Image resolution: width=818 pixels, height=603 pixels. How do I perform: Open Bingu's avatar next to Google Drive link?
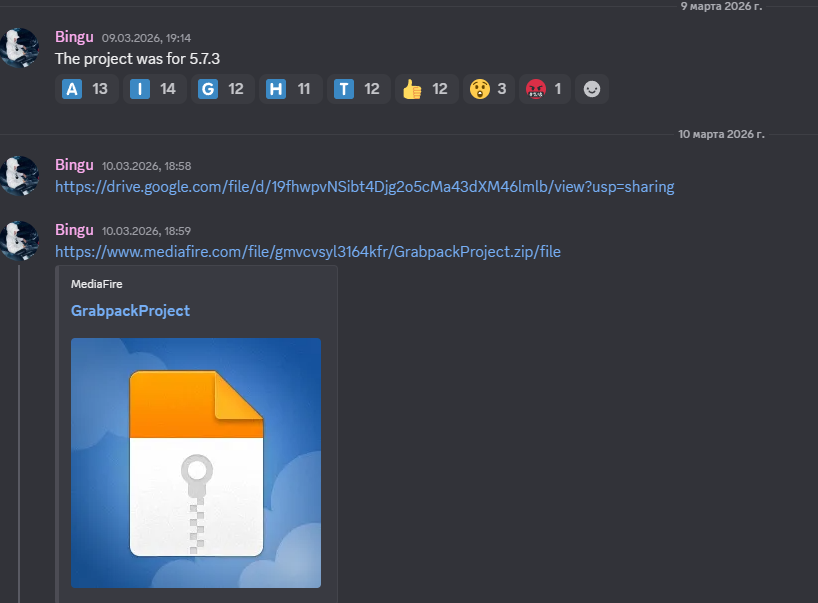[19, 176]
